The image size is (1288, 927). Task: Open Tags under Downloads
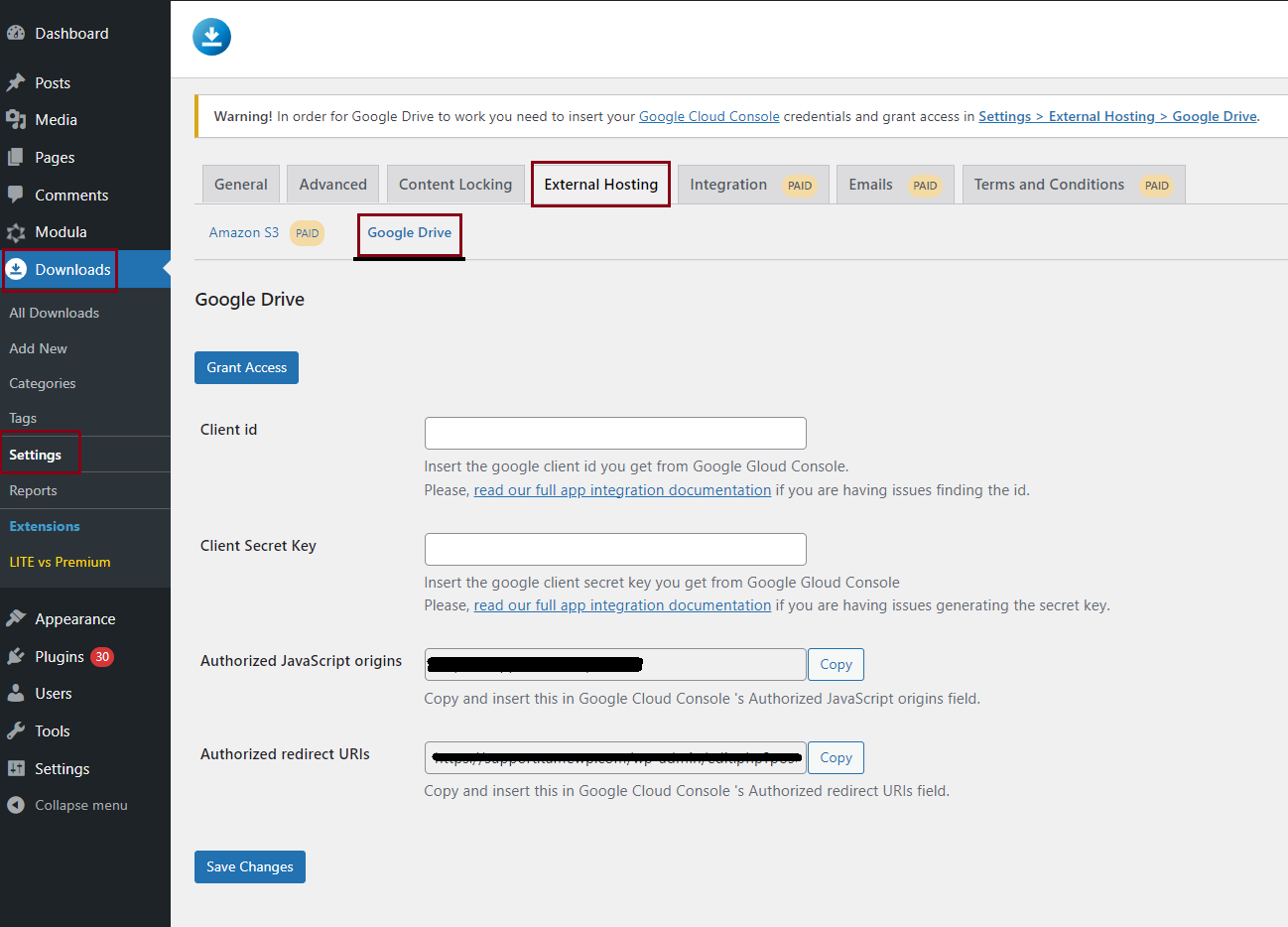23,418
